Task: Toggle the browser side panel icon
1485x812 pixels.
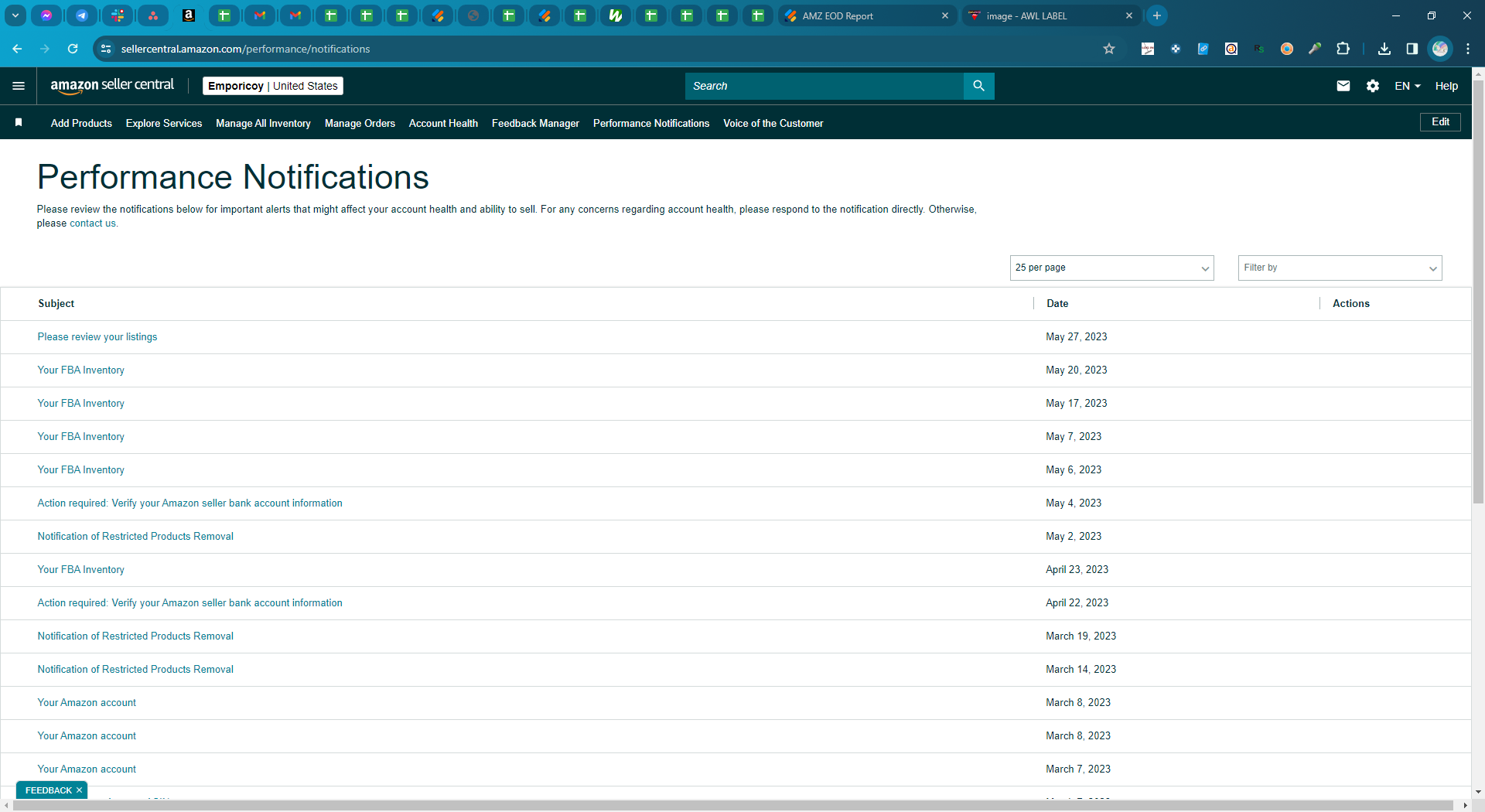Action: pos(1412,49)
